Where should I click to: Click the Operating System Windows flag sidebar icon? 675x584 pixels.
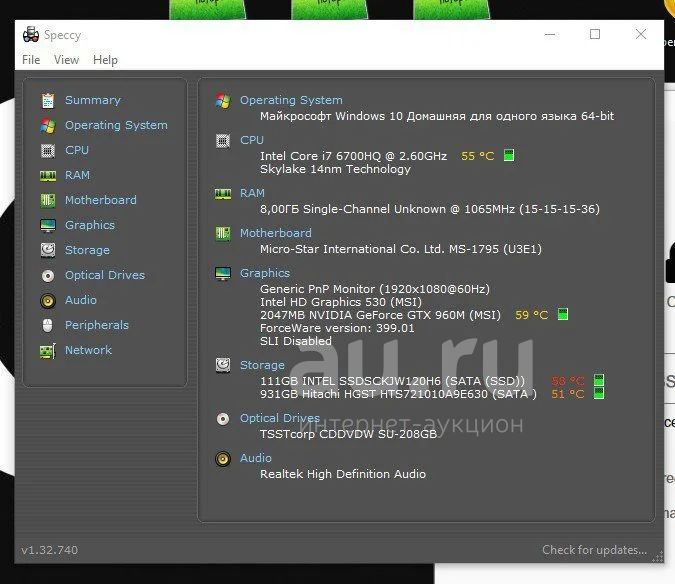(48, 126)
